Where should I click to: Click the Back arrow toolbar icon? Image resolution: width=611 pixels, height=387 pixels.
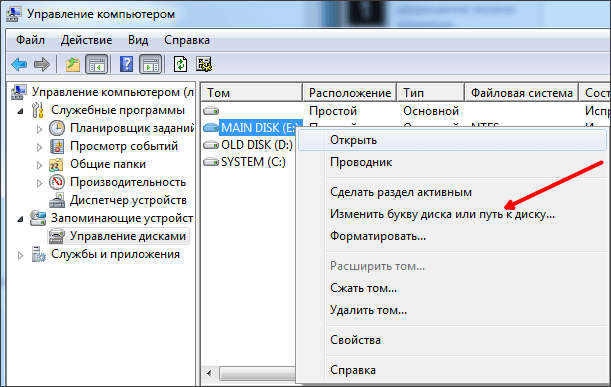point(19,64)
